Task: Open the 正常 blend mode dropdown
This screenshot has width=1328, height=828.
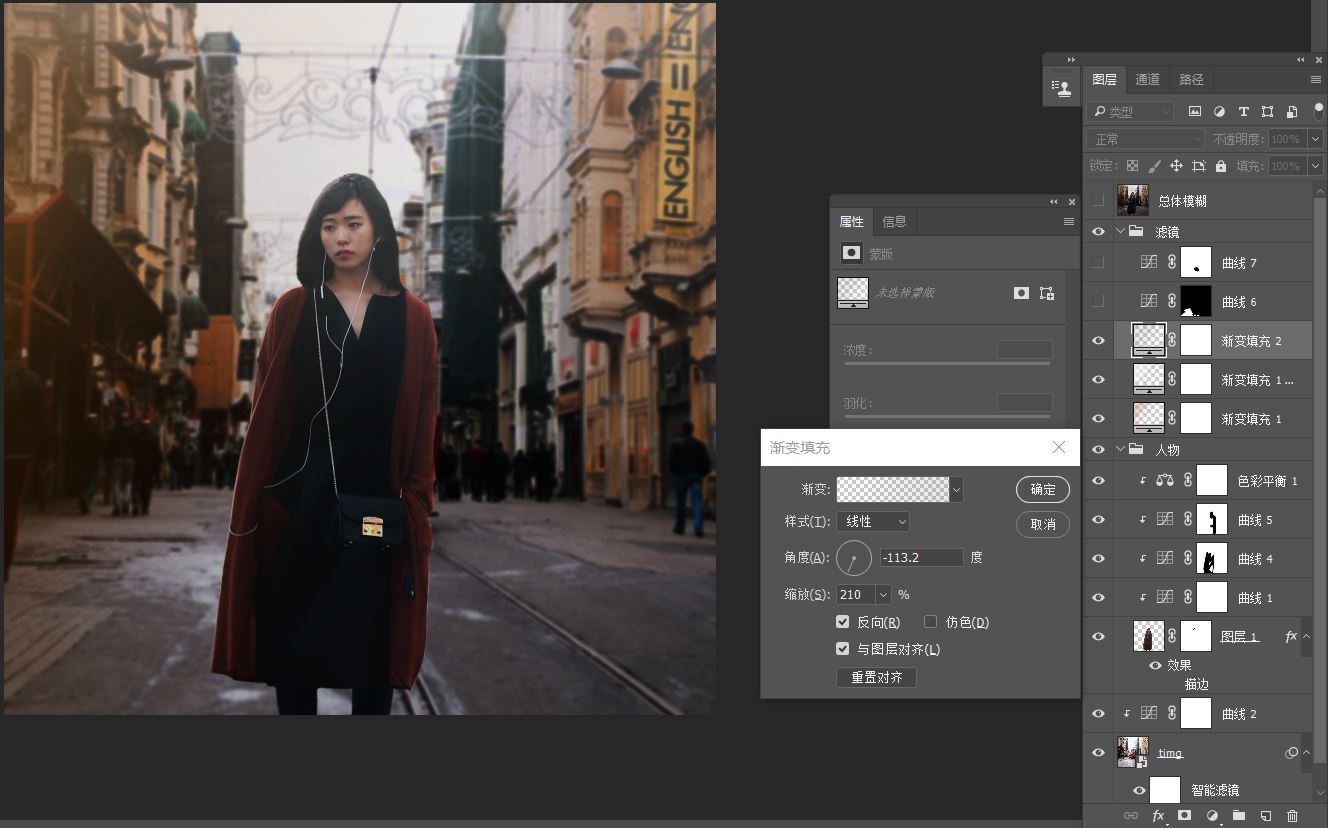Action: pyautogui.click(x=1145, y=139)
